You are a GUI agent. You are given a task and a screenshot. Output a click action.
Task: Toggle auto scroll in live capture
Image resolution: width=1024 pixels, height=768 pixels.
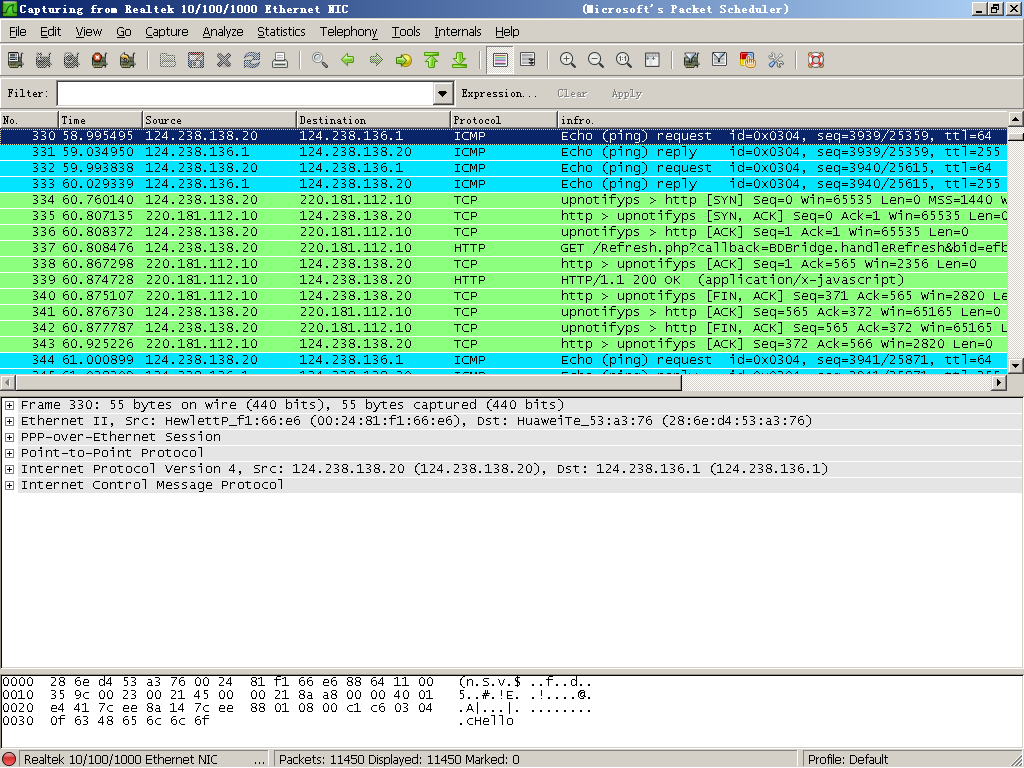[x=528, y=60]
